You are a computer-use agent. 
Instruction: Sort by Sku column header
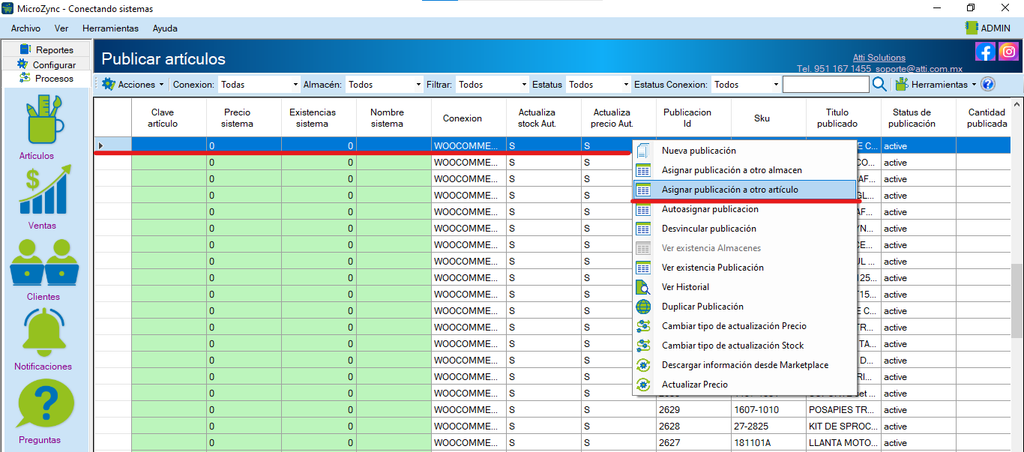[x=769, y=118]
